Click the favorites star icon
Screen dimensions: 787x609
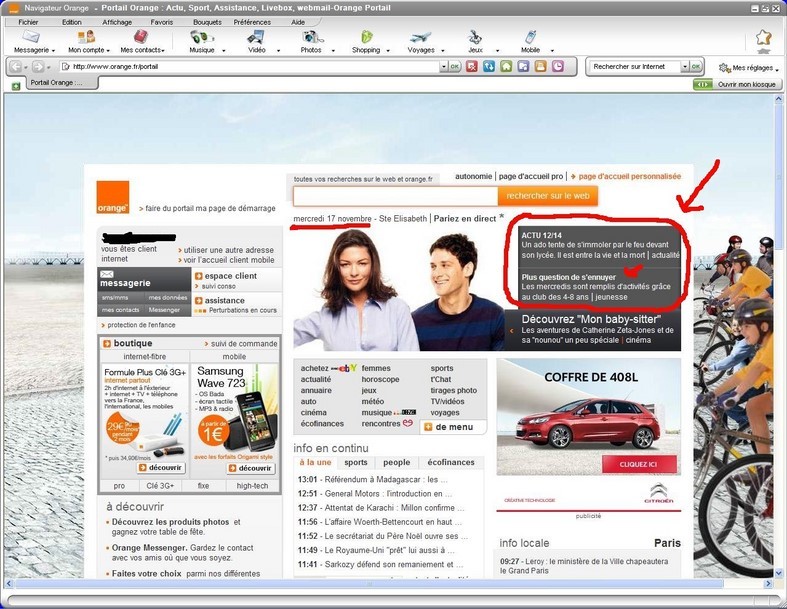(763, 38)
